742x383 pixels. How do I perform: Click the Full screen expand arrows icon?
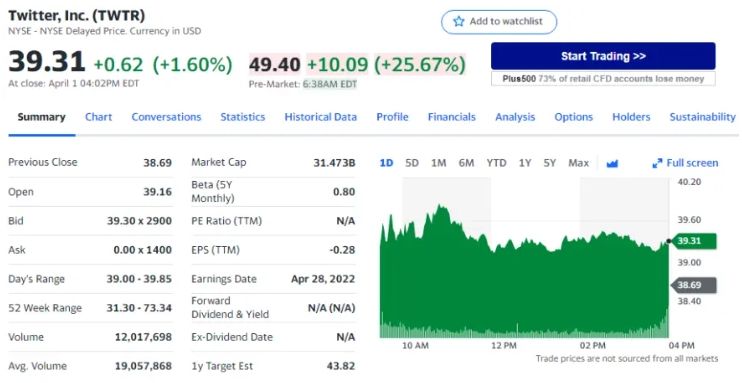point(657,163)
